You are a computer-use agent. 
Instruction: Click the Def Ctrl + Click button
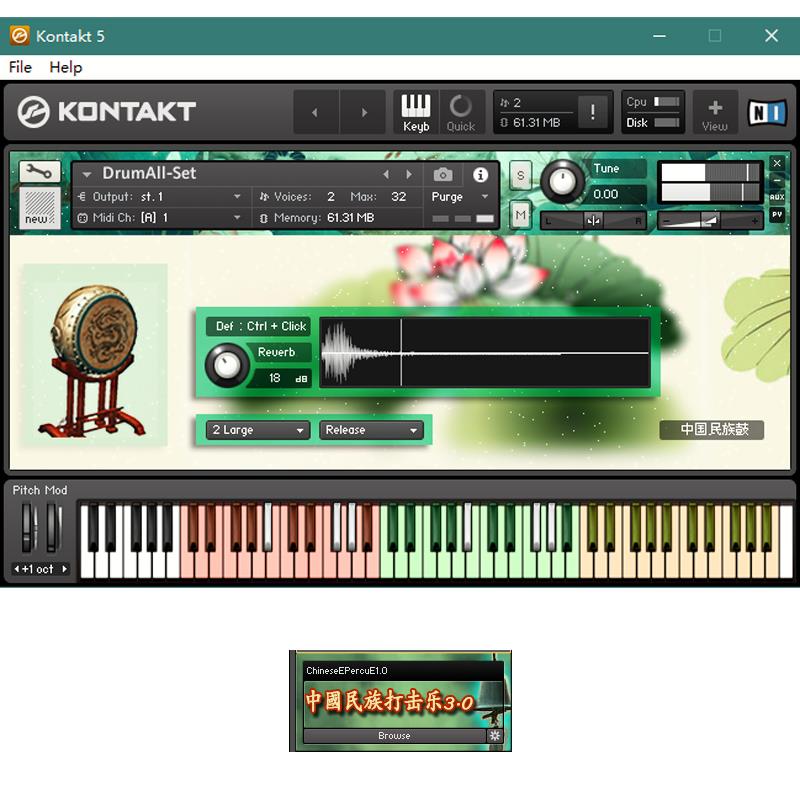click(x=257, y=326)
